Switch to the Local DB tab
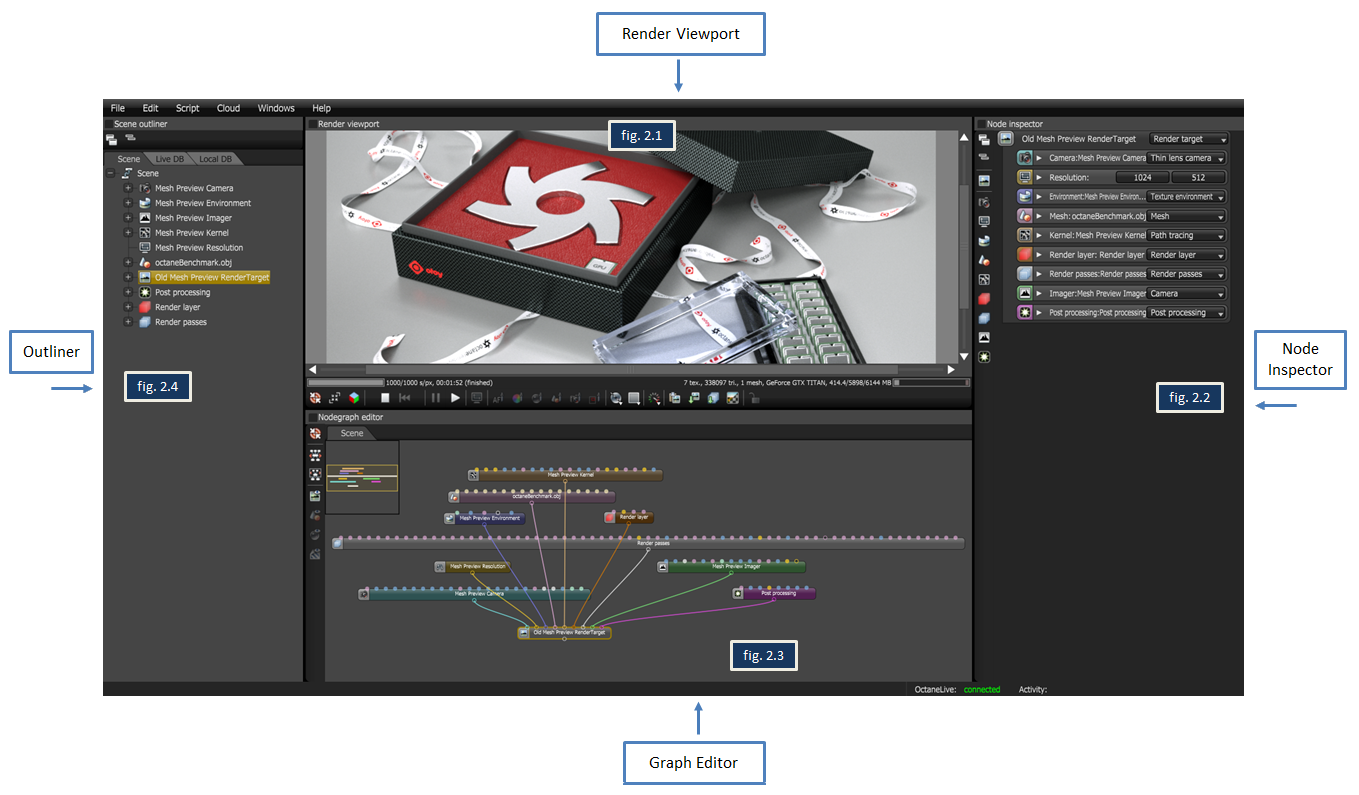Viewport: 1359px width, 795px height. (215, 159)
